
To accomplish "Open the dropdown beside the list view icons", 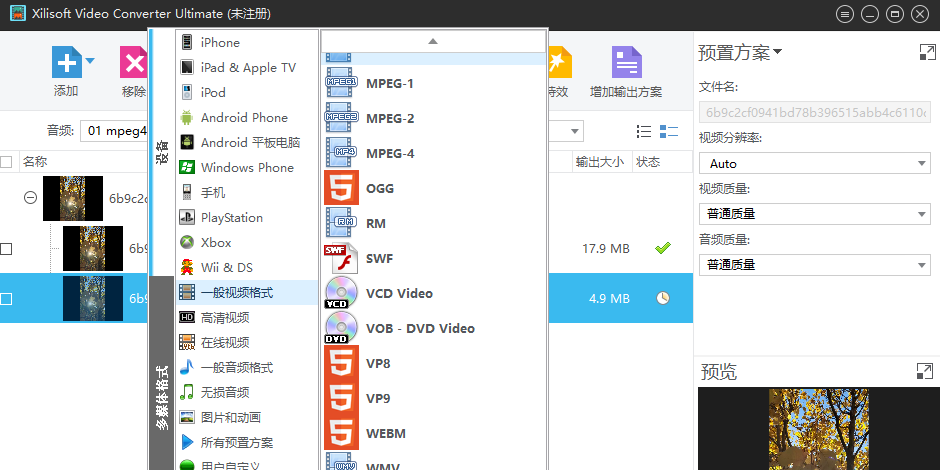I will (575, 131).
